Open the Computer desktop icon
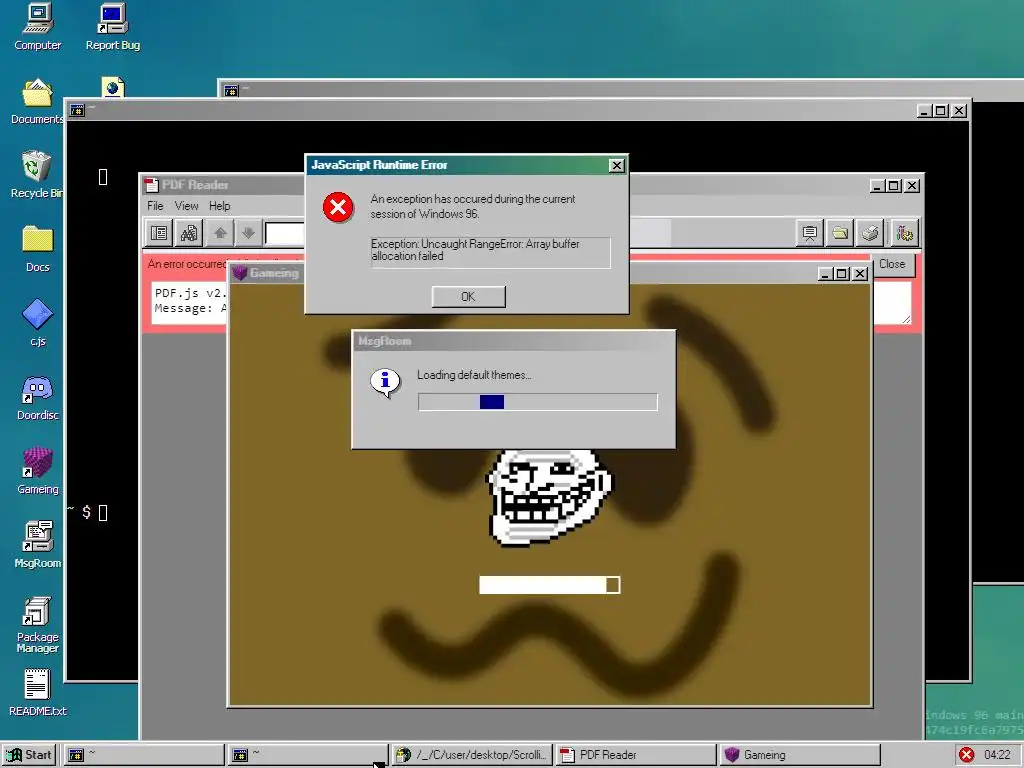The image size is (1024, 768). pos(37,27)
